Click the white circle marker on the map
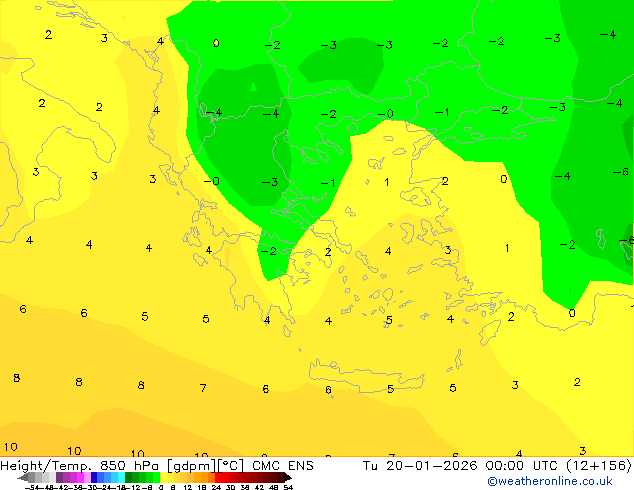 click(x=216, y=43)
